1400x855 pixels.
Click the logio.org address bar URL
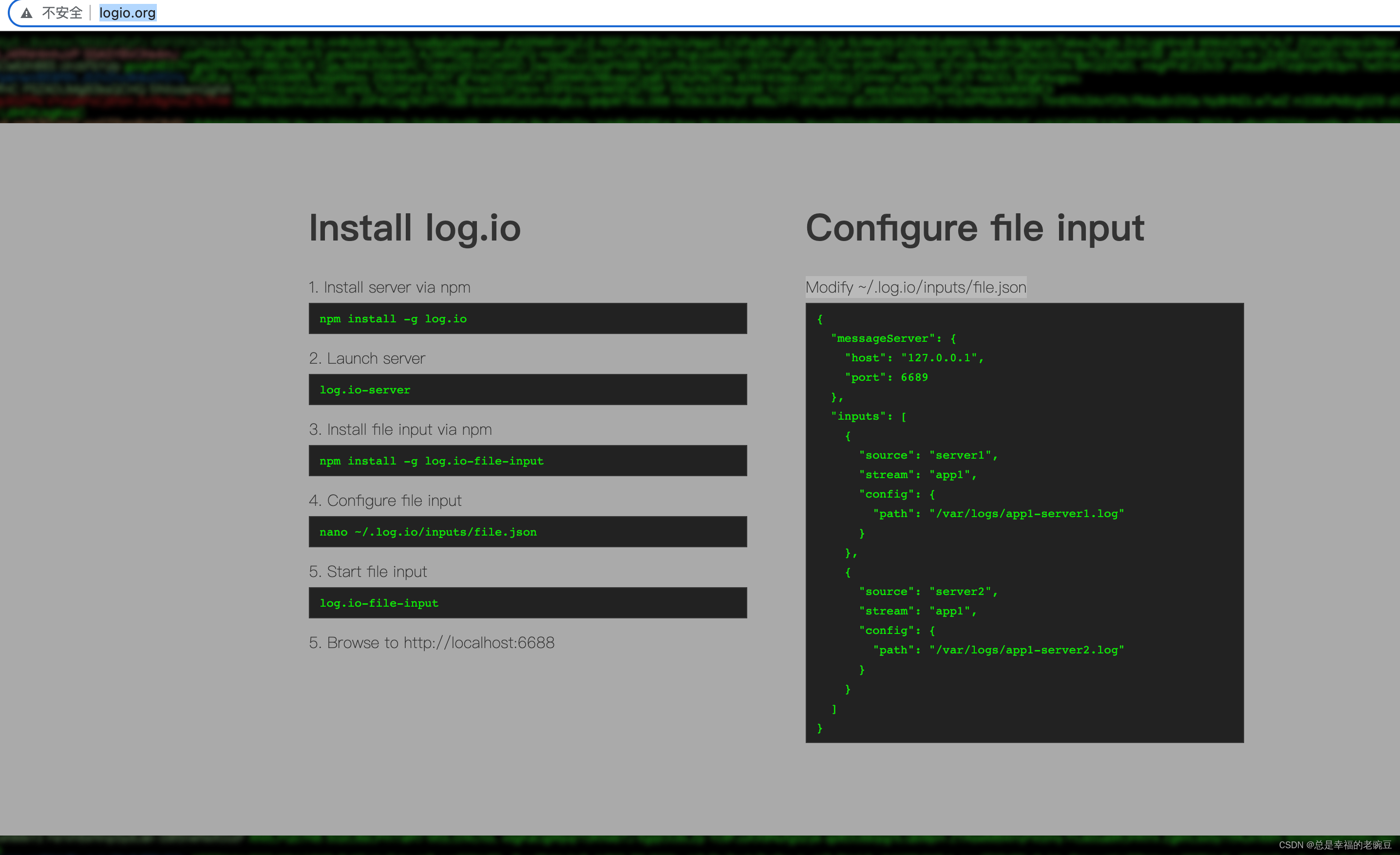[127, 13]
